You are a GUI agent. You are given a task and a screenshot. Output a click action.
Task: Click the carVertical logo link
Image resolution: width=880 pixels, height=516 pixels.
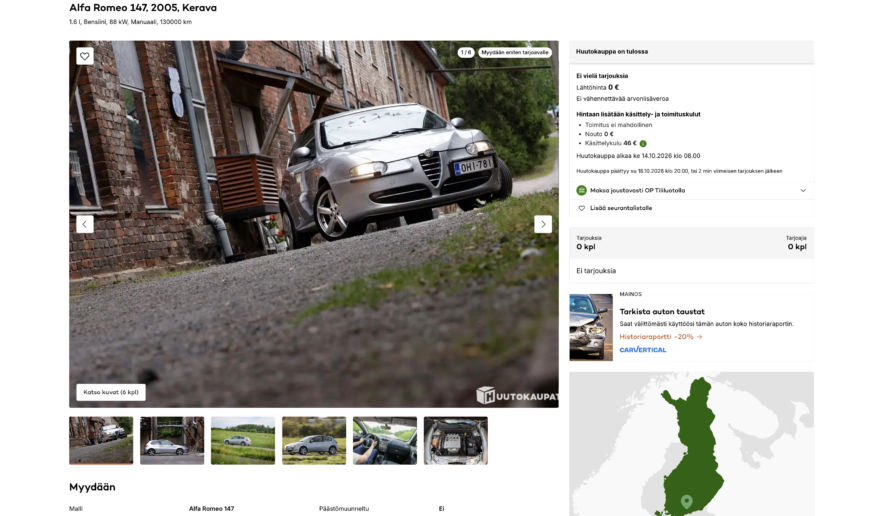pos(643,350)
